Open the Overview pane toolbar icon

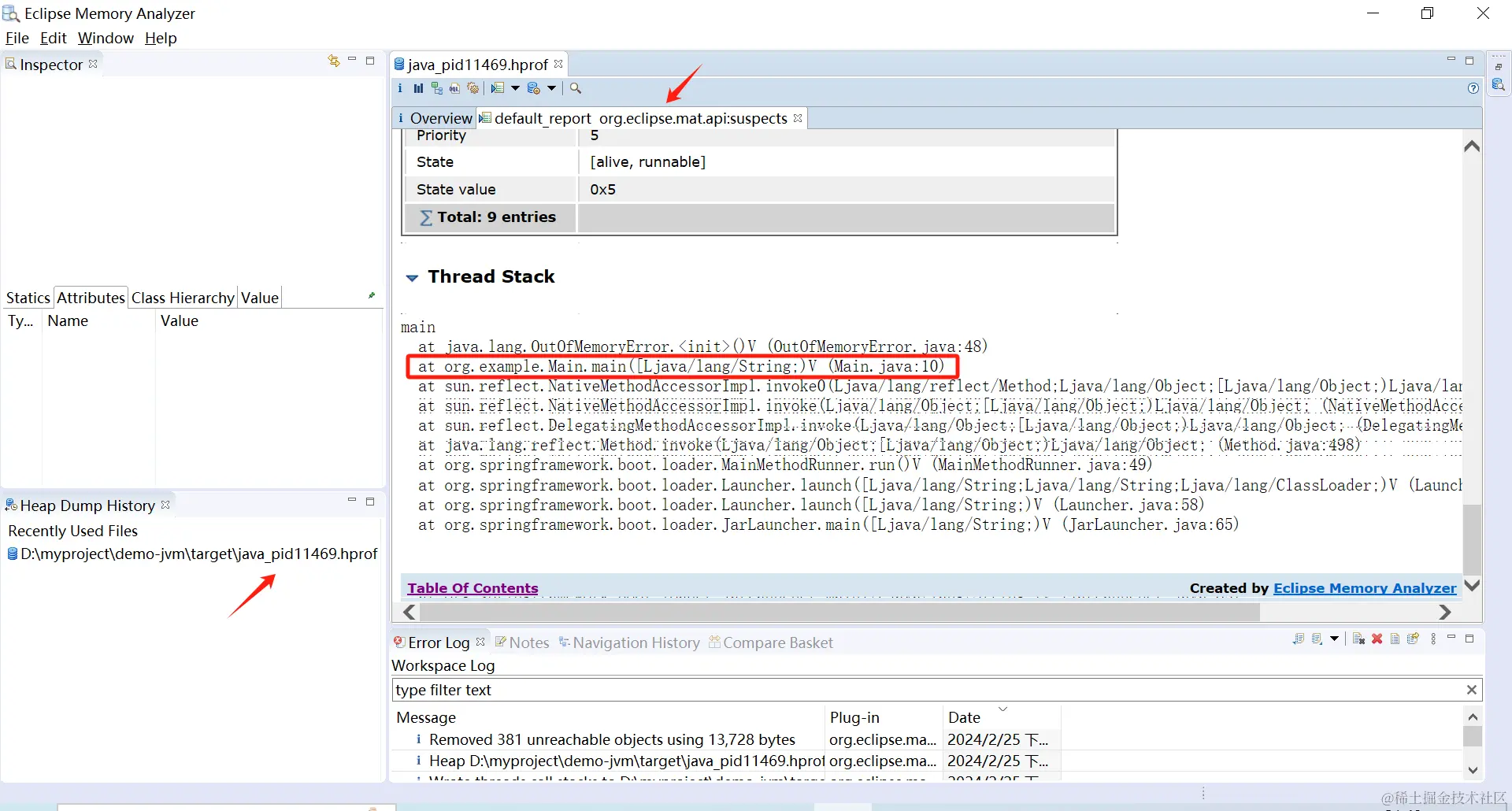coord(400,88)
